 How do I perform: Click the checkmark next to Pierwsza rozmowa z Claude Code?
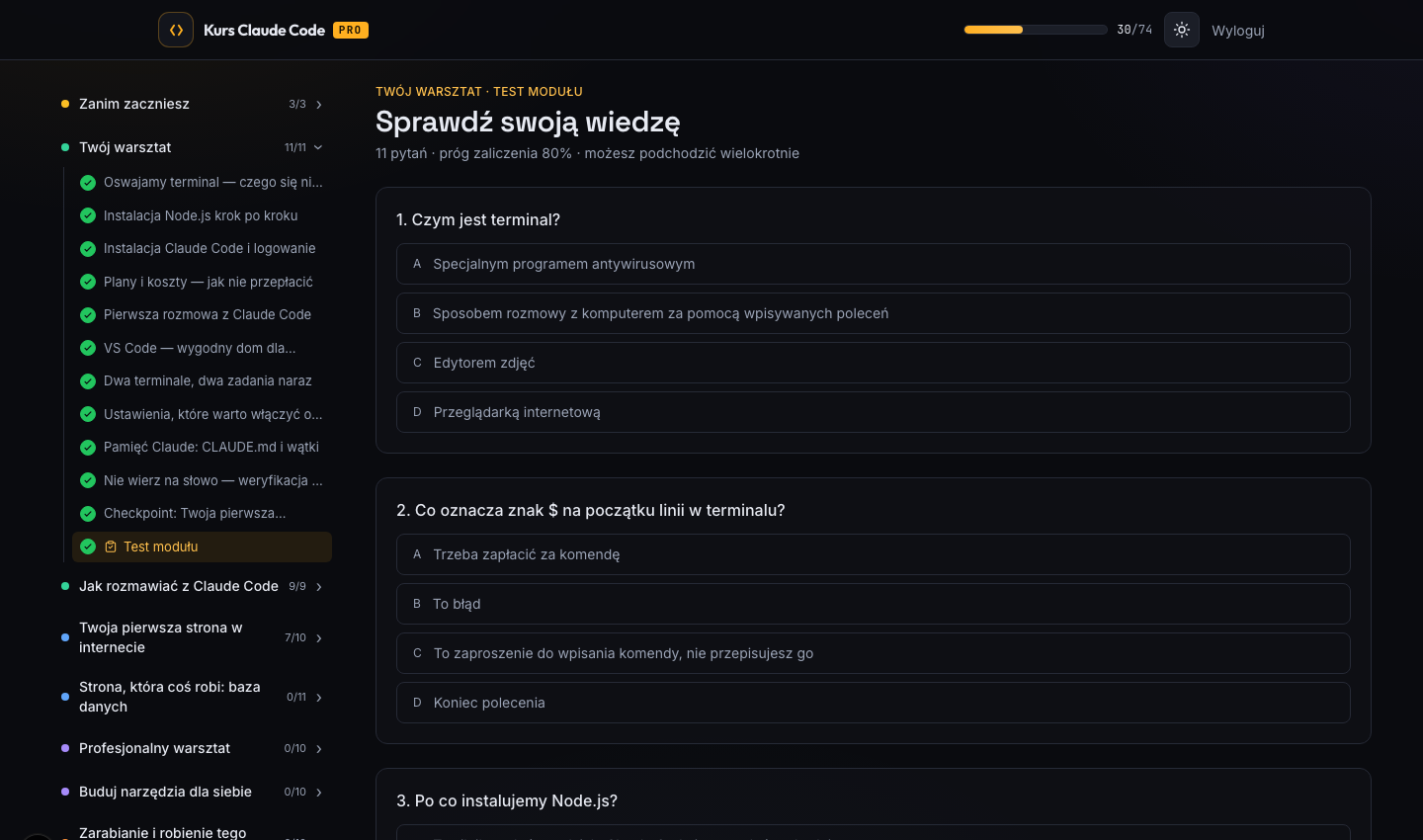click(88, 315)
